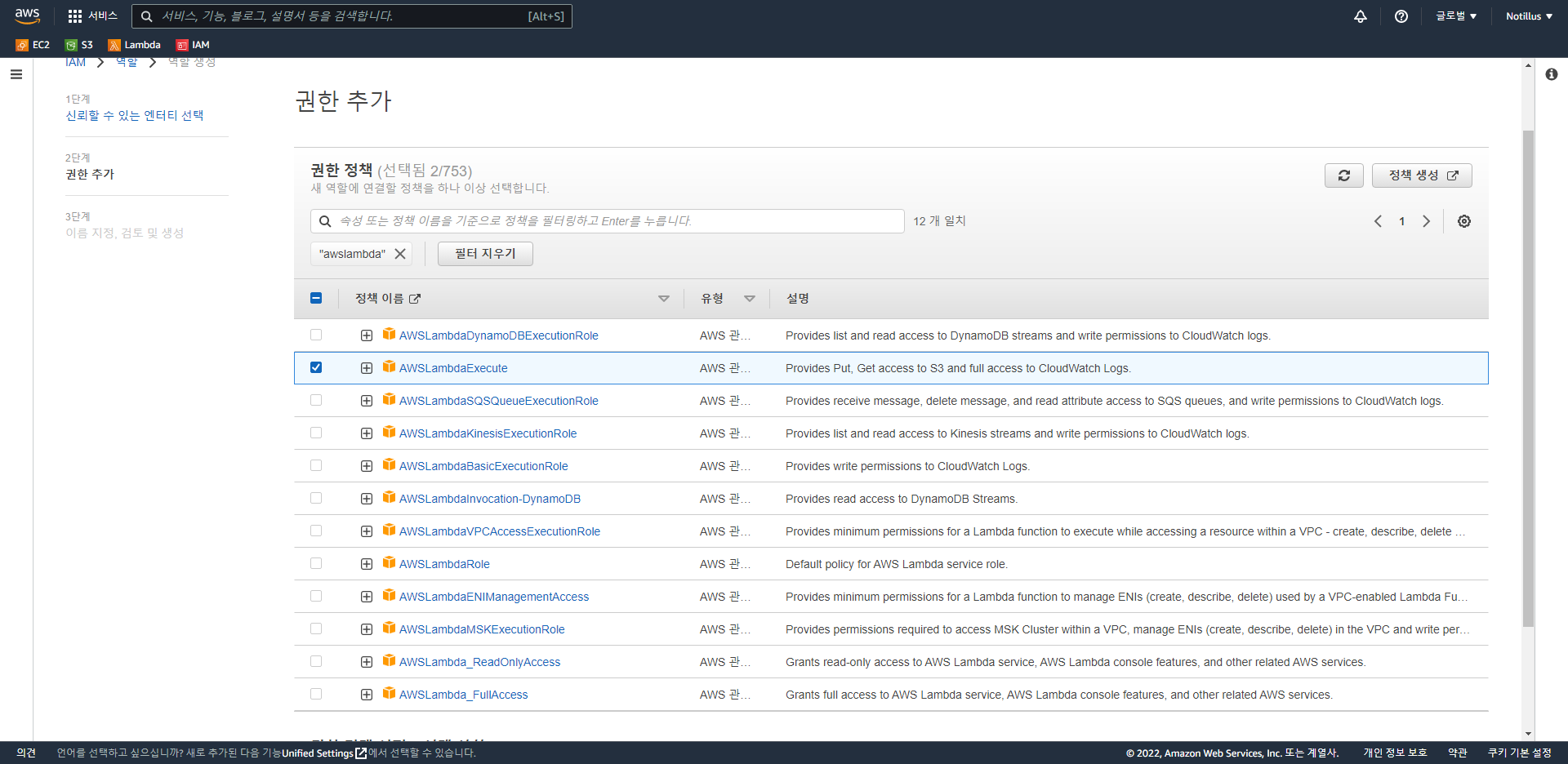The width and height of the screenshot is (1568, 764).
Task: Check AWSLambdaVPCAccessExecutionRole checkbox
Action: [316, 531]
